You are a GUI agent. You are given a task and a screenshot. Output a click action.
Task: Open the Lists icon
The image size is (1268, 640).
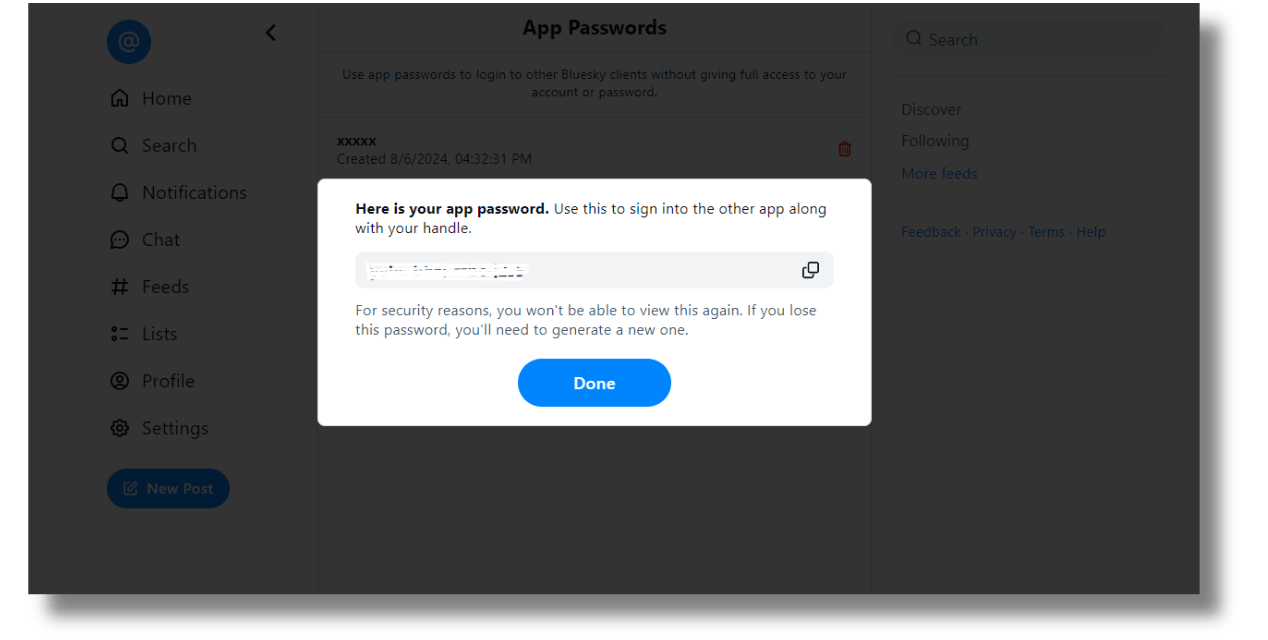pos(120,334)
